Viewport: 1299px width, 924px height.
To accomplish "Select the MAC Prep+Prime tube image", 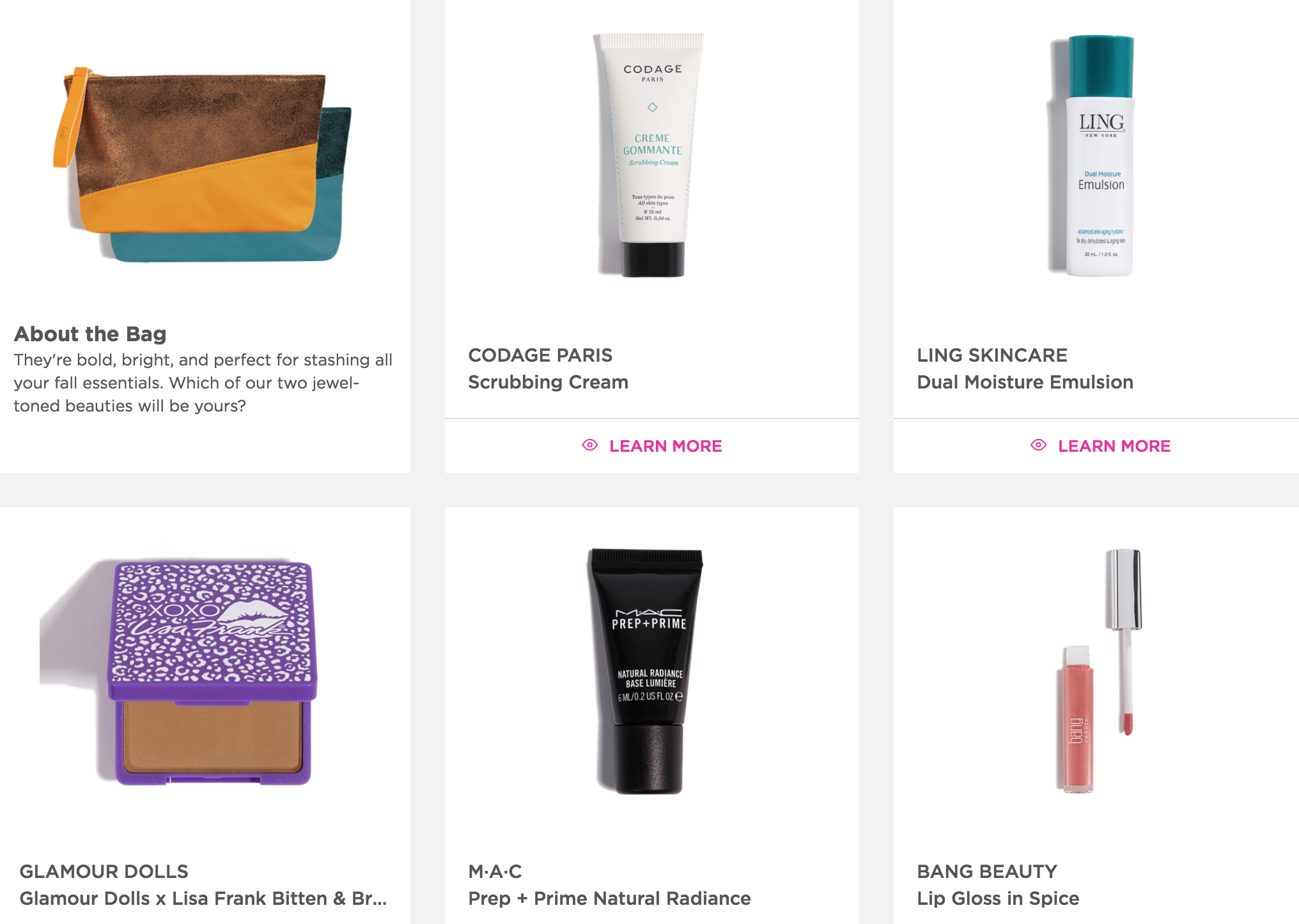I will click(x=646, y=671).
